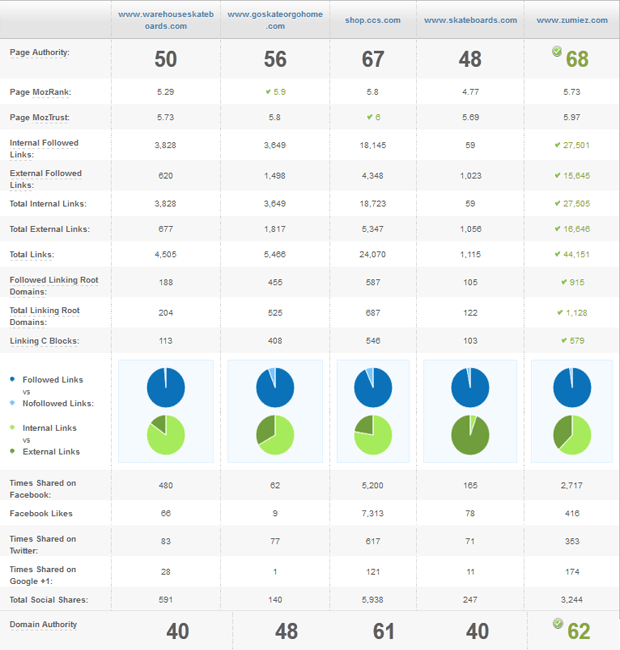Open the www.warehouseskateboards.com column link
This screenshot has height=650, width=620.
point(166,20)
